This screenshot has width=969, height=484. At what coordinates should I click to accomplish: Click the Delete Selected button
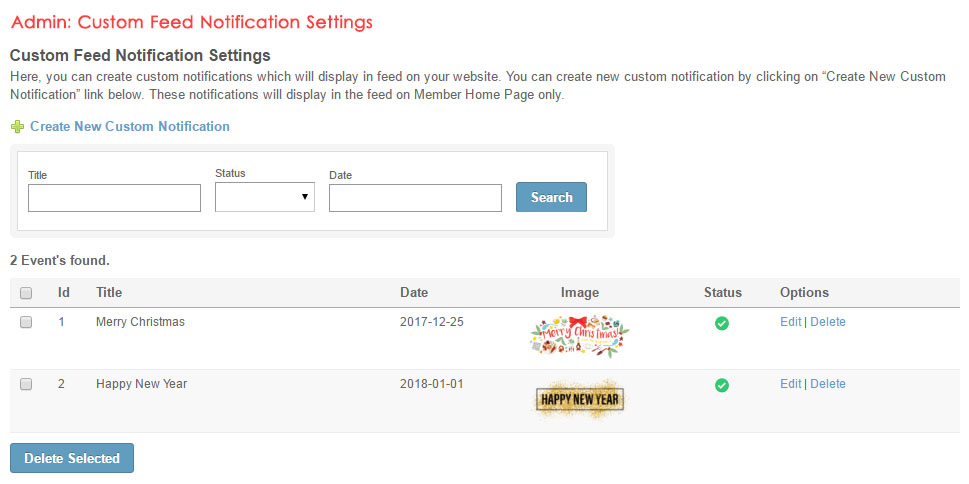(x=72, y=458)
